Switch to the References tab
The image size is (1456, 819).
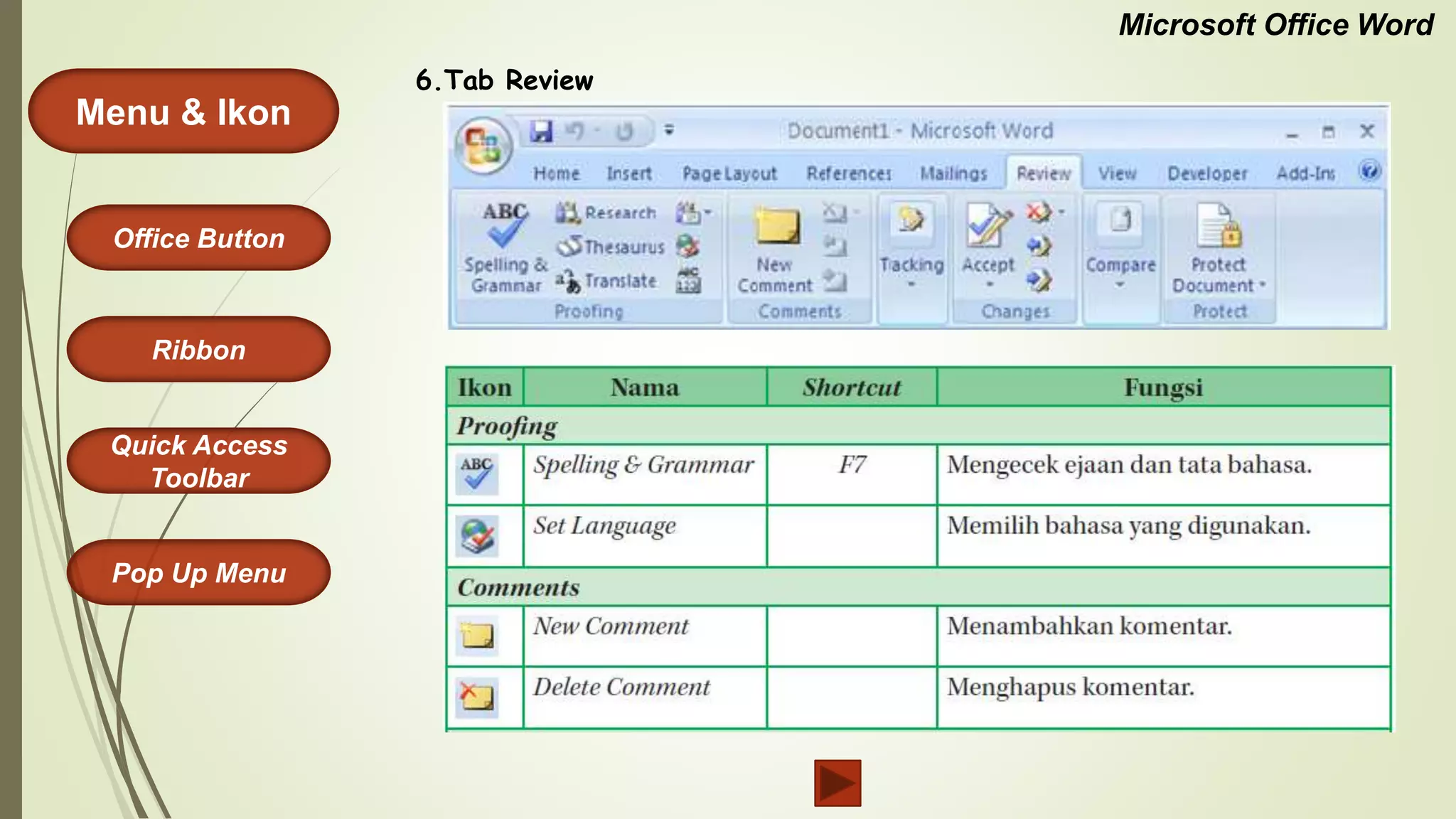click(x=849, y=173)
